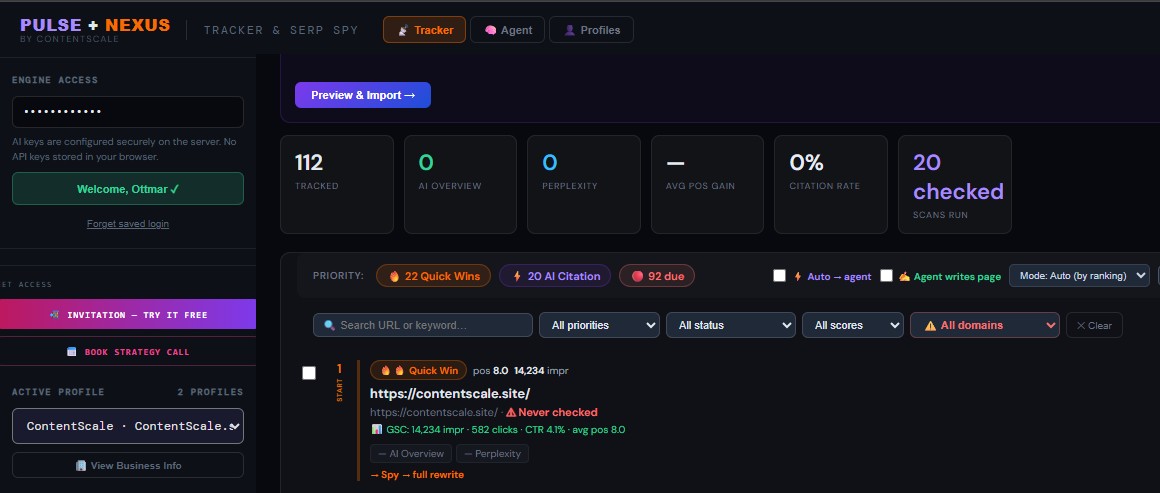Click the Avg Pos Gain stat card
The height and width of the screenshot is (493, 1160).
707,184
